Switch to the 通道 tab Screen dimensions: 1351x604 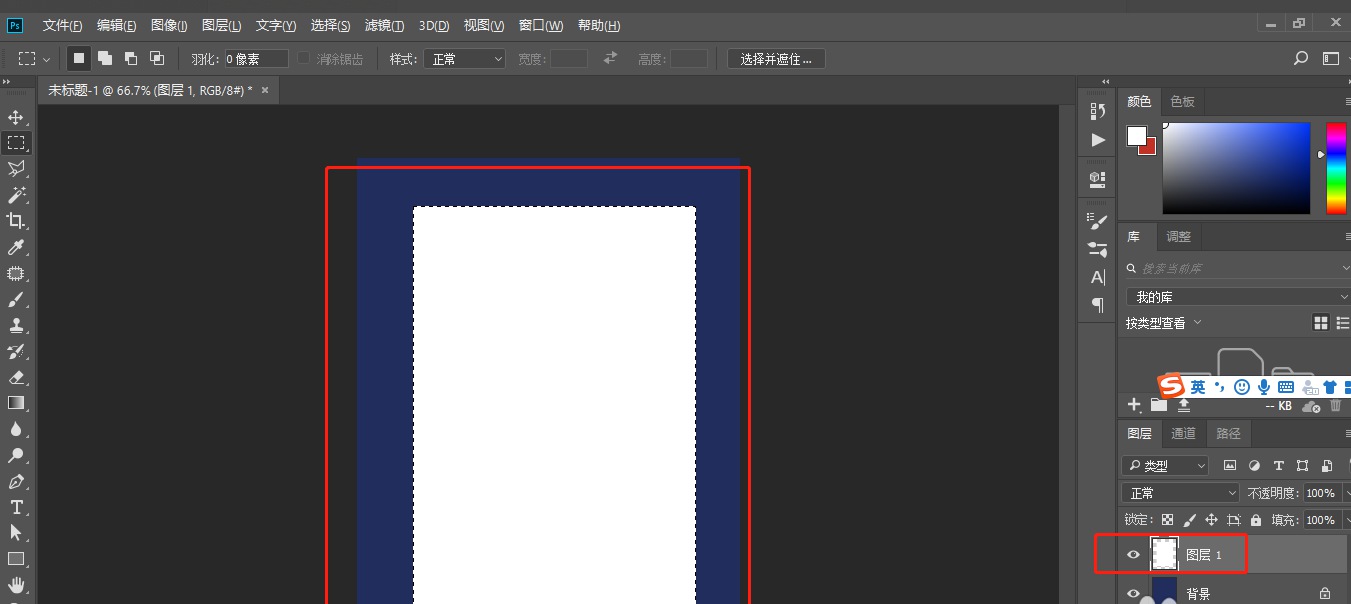(1183, 433)
